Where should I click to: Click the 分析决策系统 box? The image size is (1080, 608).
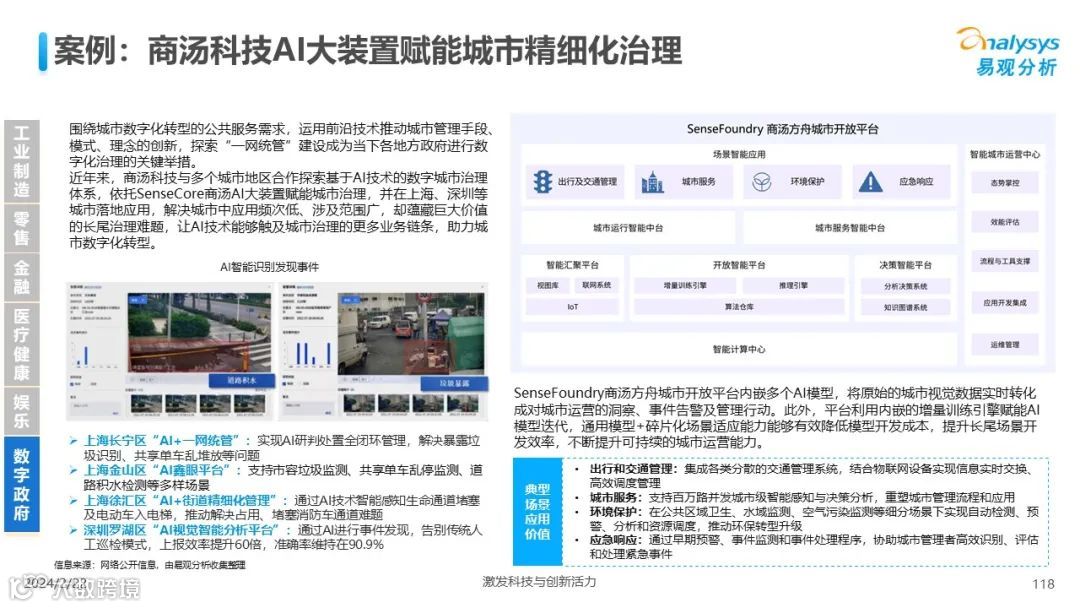click(x=906, y=286)
